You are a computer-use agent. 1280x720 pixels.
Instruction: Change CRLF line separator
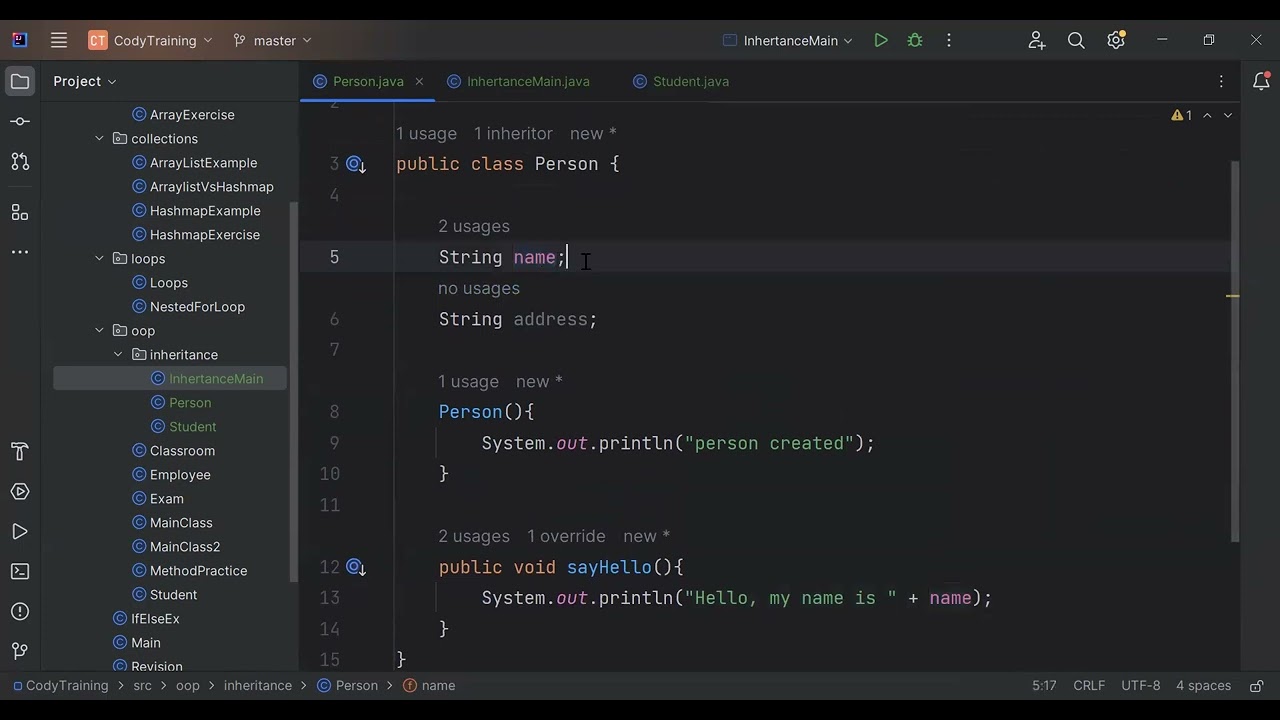(x=1089, y=686)
